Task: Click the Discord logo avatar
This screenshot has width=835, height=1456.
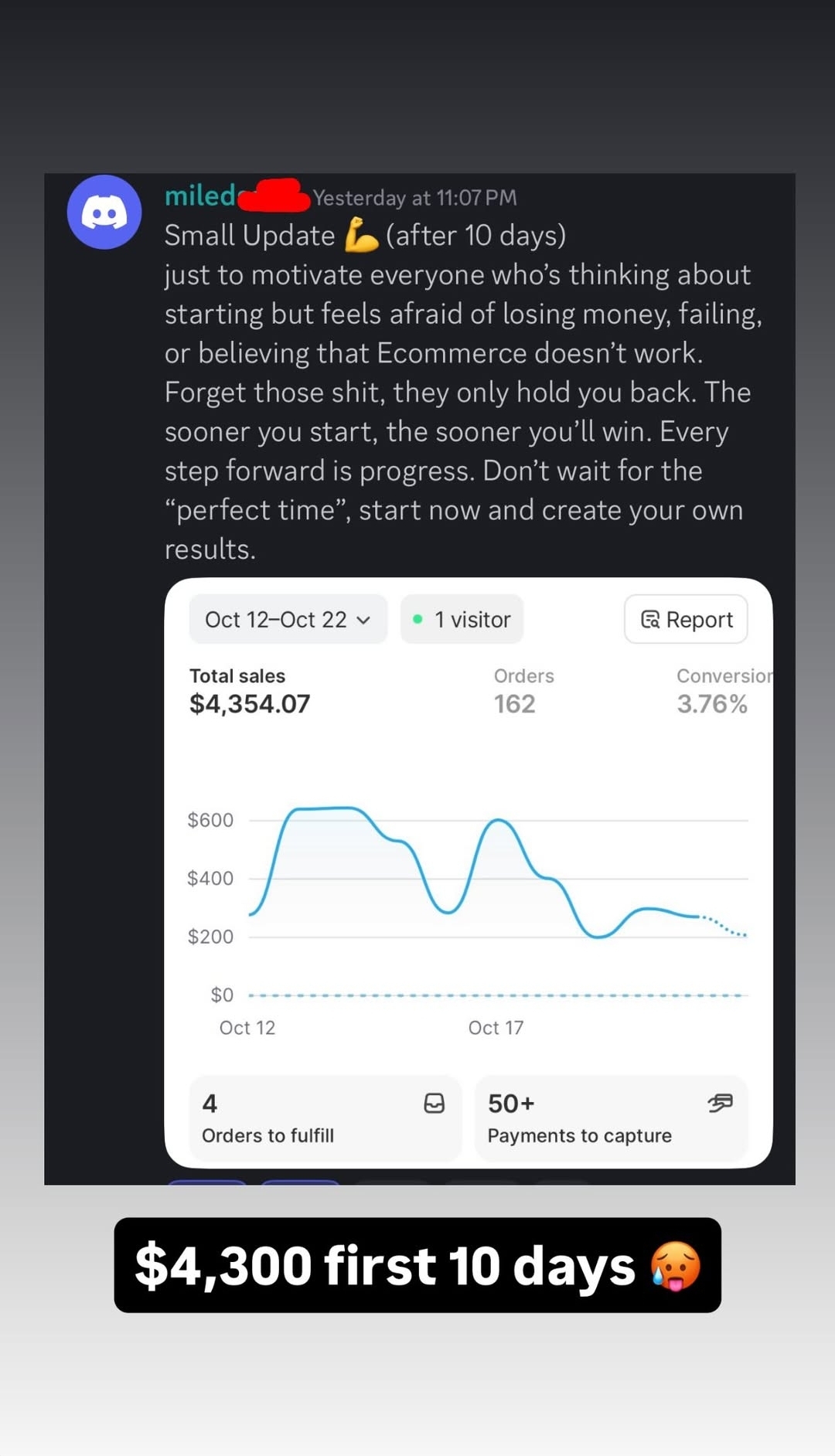Action: tap(104, 212)
